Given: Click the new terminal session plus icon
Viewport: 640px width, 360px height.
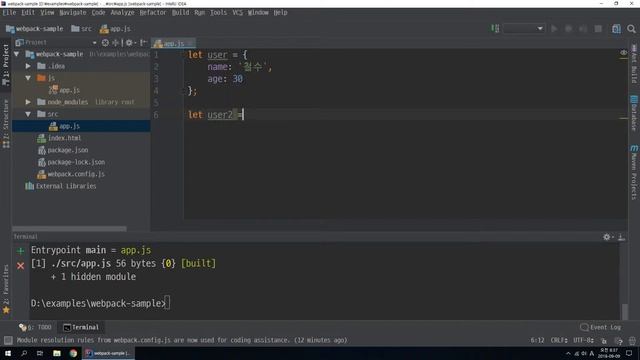Looking at the screenshot, I should pyautogui.click(x=20, y=251).
